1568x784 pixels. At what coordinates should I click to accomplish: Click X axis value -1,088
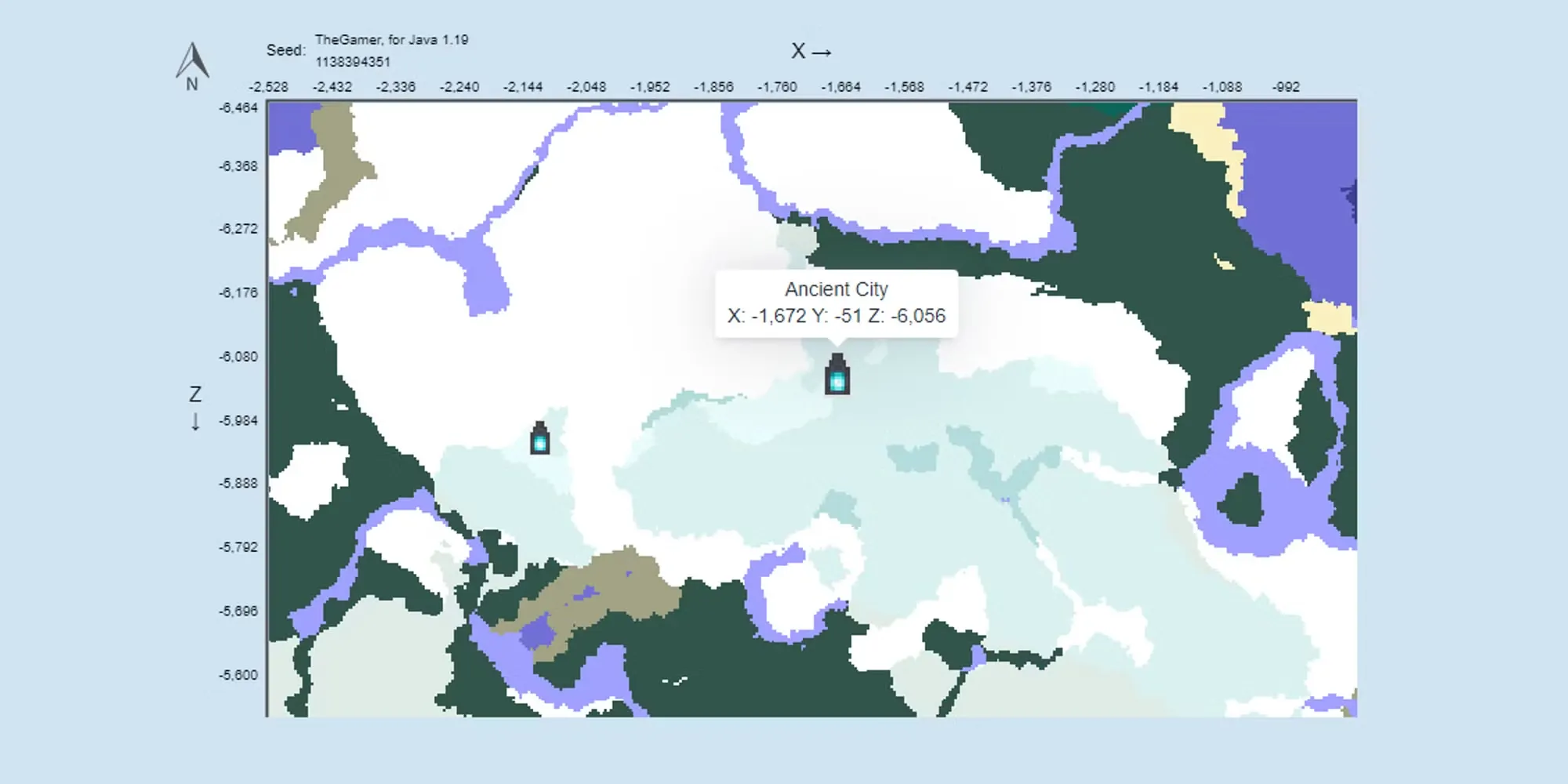tap(1221, 87)
